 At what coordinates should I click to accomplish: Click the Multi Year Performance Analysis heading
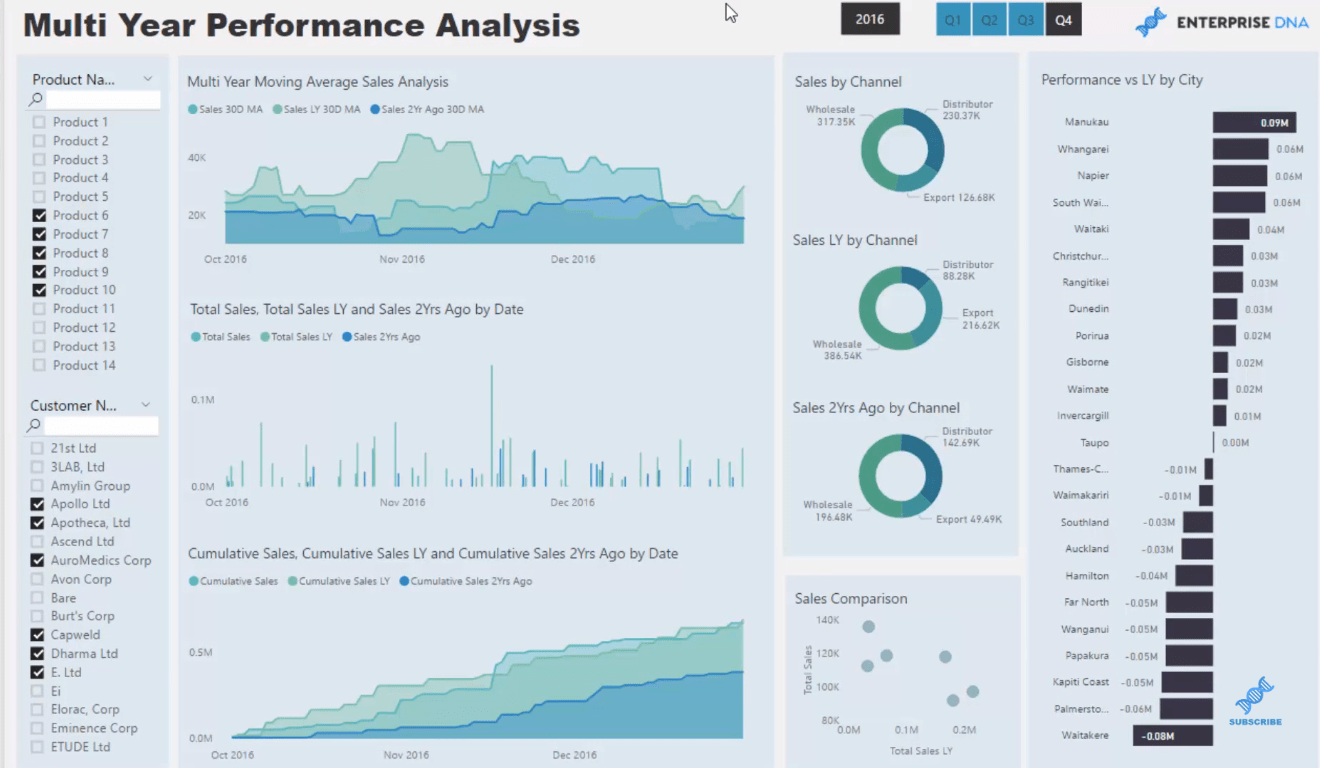click(302, 25)
